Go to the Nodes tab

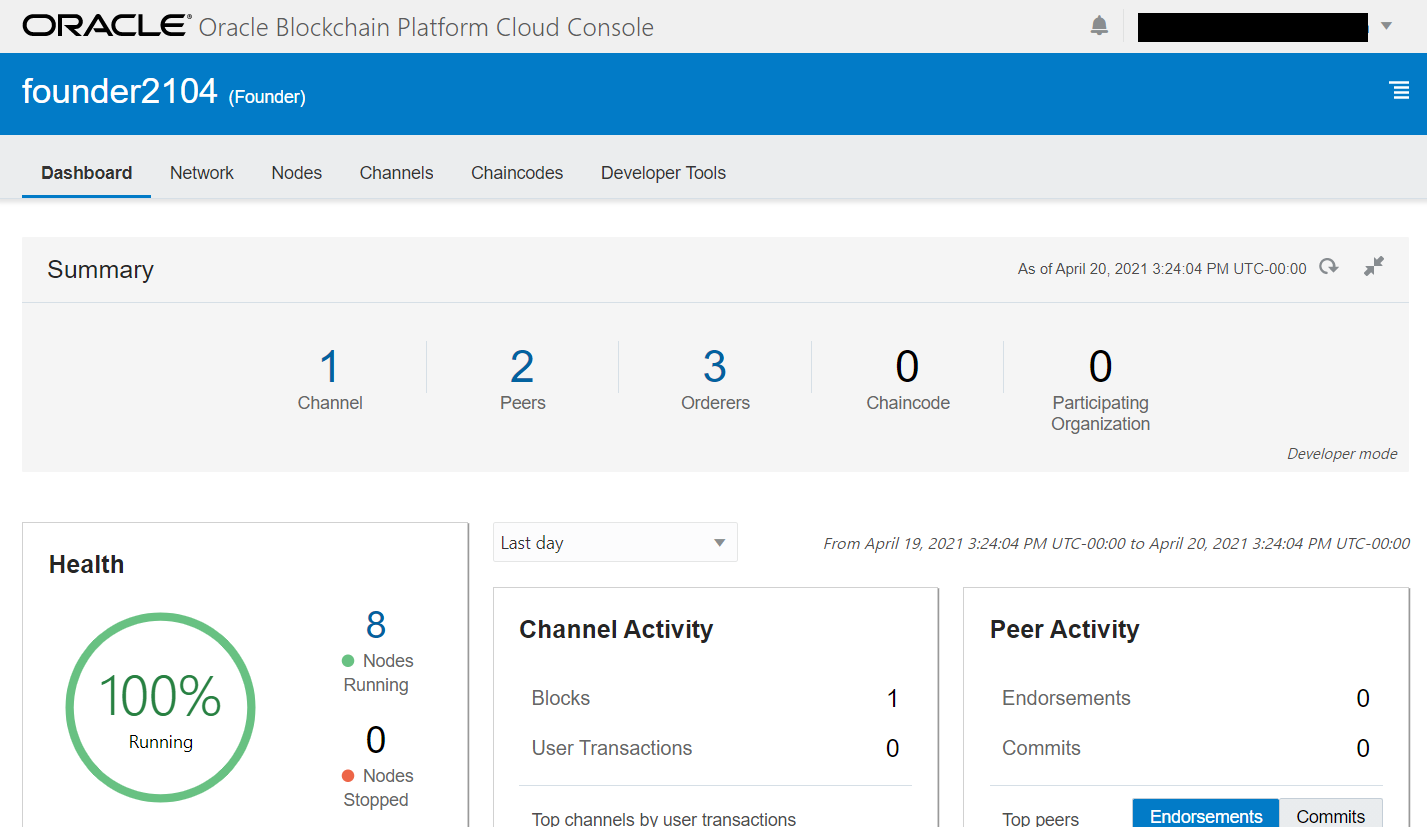pyautogui.click(x=297, y=173)
